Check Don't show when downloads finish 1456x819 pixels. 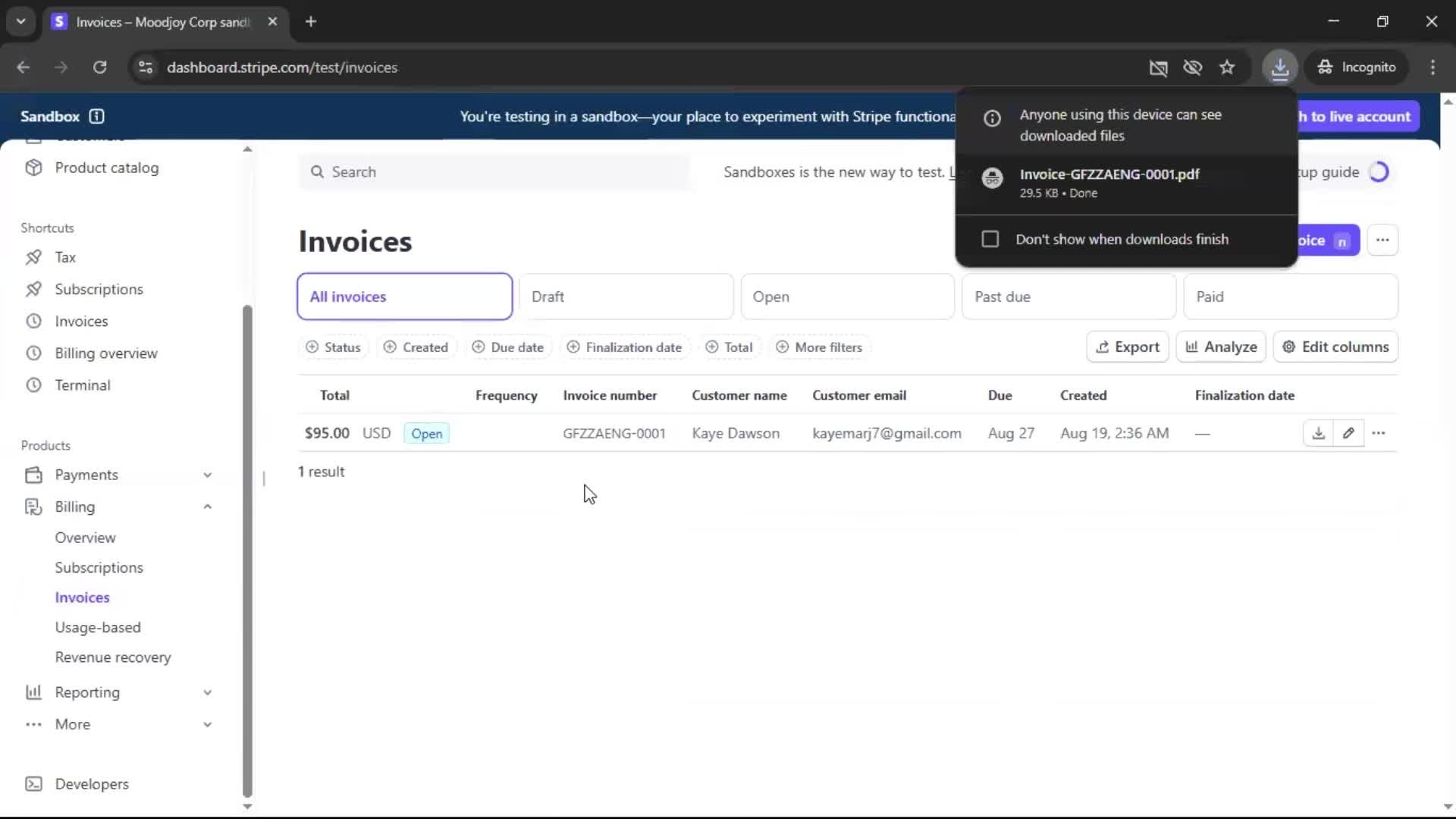pos(990,240)
